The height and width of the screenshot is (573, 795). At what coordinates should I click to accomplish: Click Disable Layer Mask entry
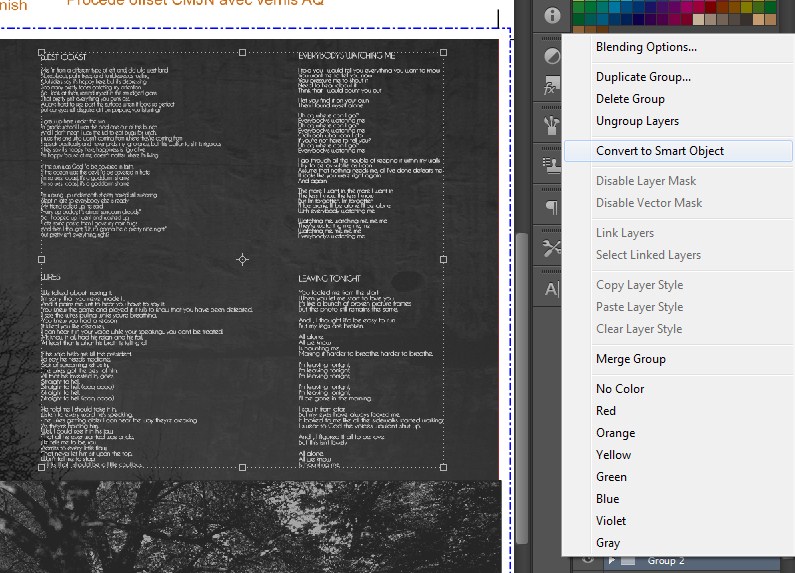646,181
